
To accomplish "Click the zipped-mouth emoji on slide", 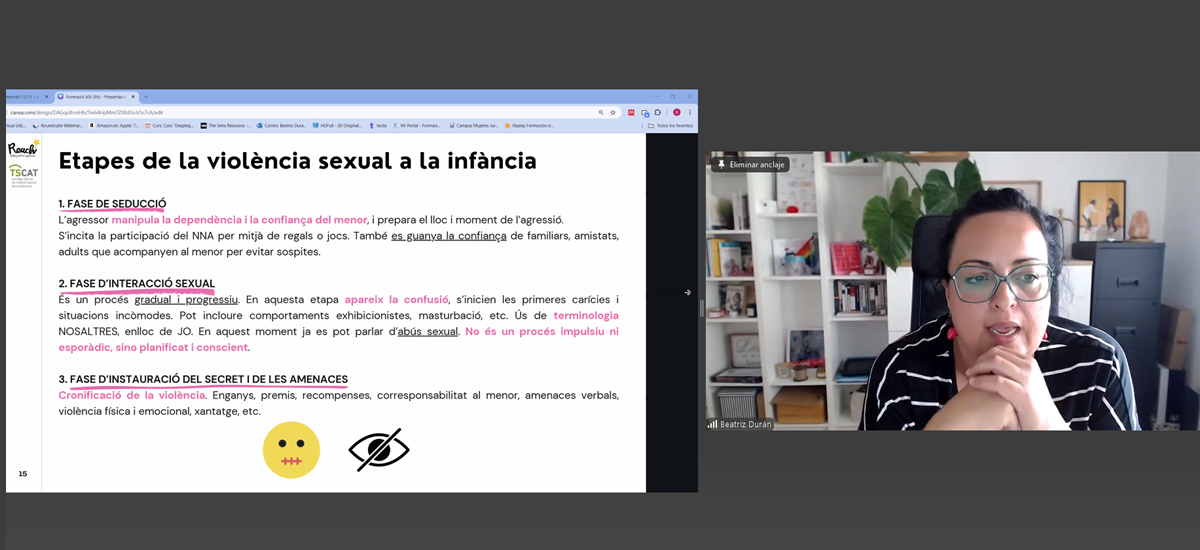I will point(291,450).
